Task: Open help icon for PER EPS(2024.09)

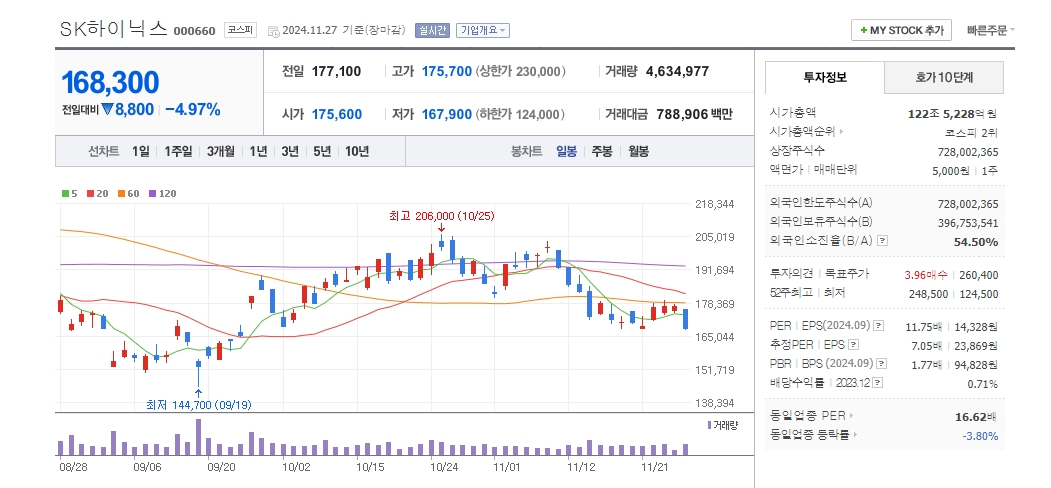Action: (x=879, y=326)
